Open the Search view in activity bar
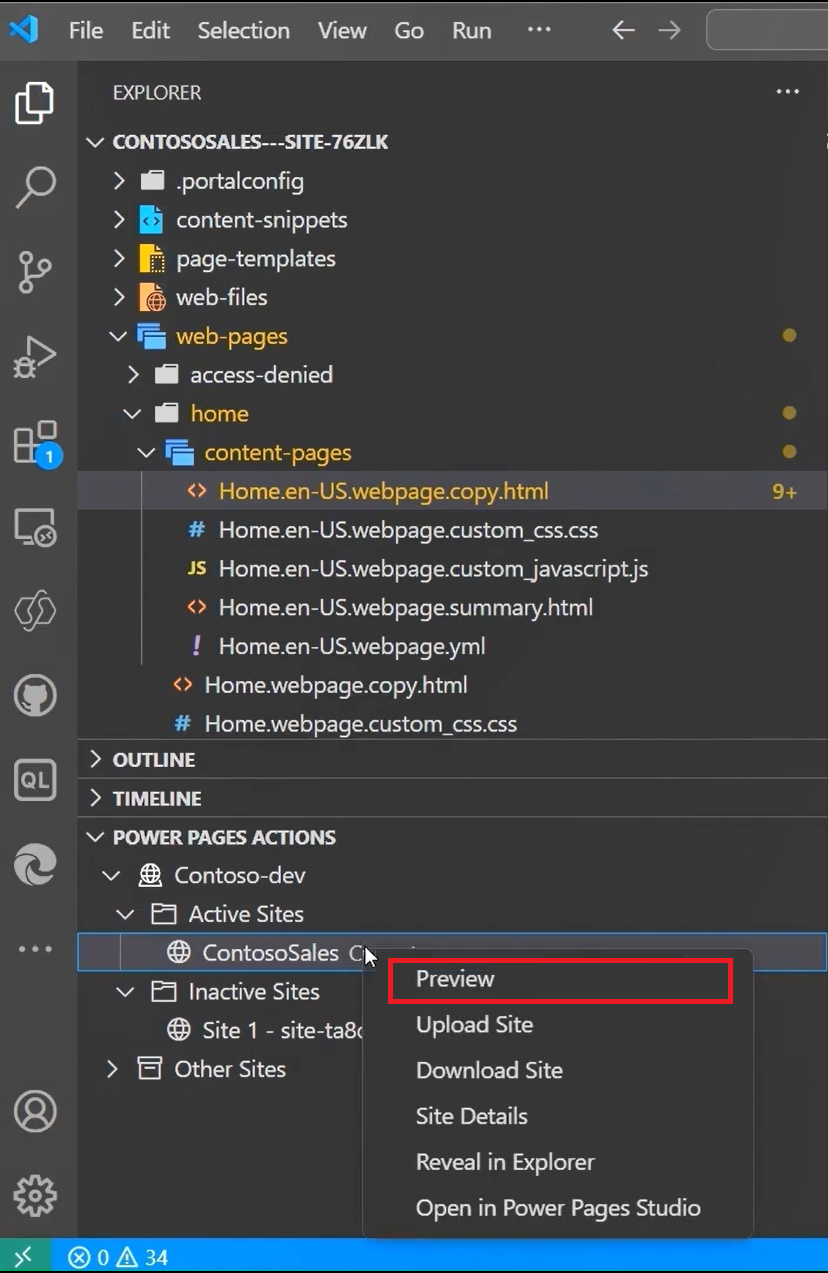Viewport: 828px width, 1273px height. coord(35,187)
